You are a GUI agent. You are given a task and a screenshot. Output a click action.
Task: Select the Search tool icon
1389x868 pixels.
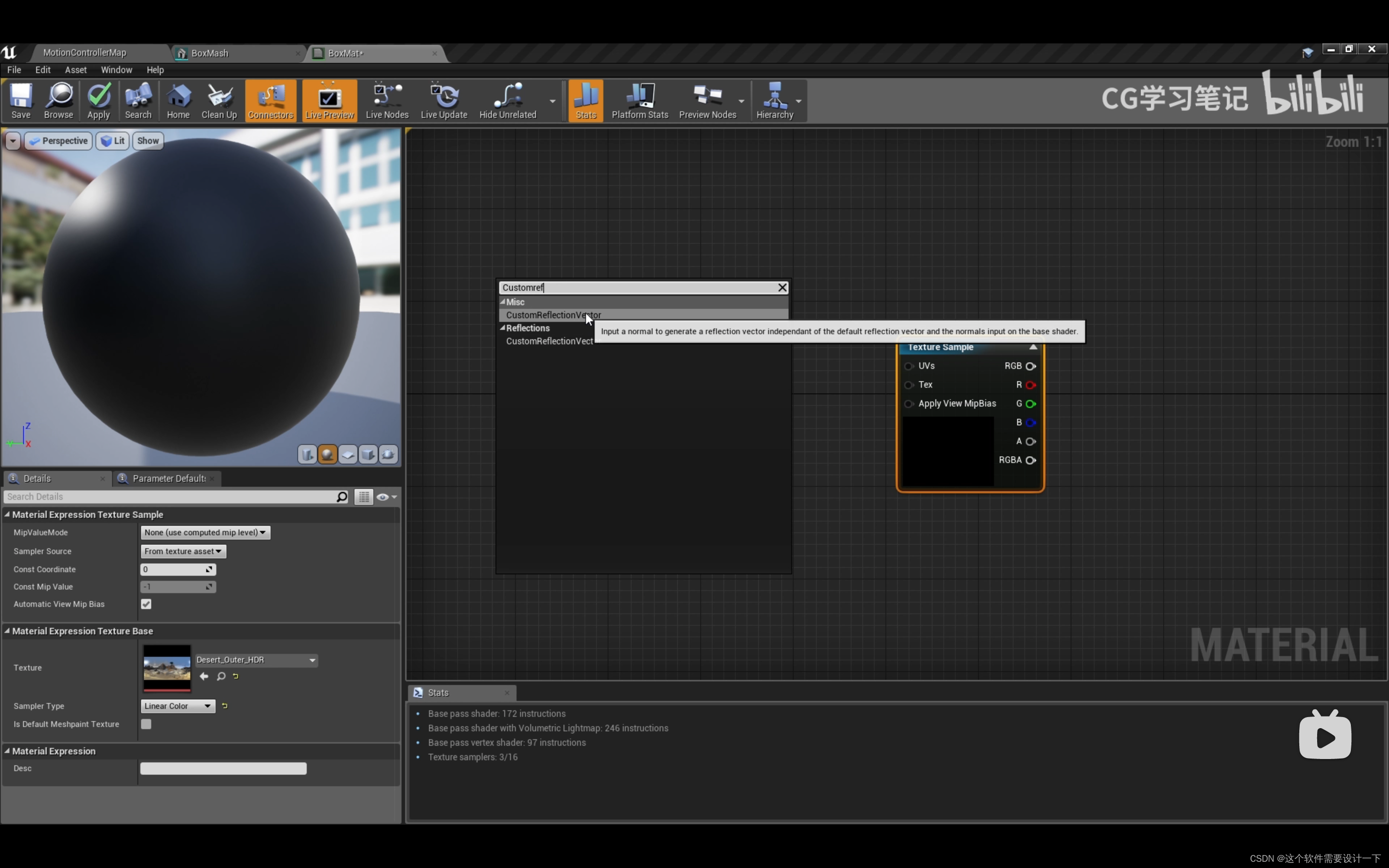pos(138,100)
